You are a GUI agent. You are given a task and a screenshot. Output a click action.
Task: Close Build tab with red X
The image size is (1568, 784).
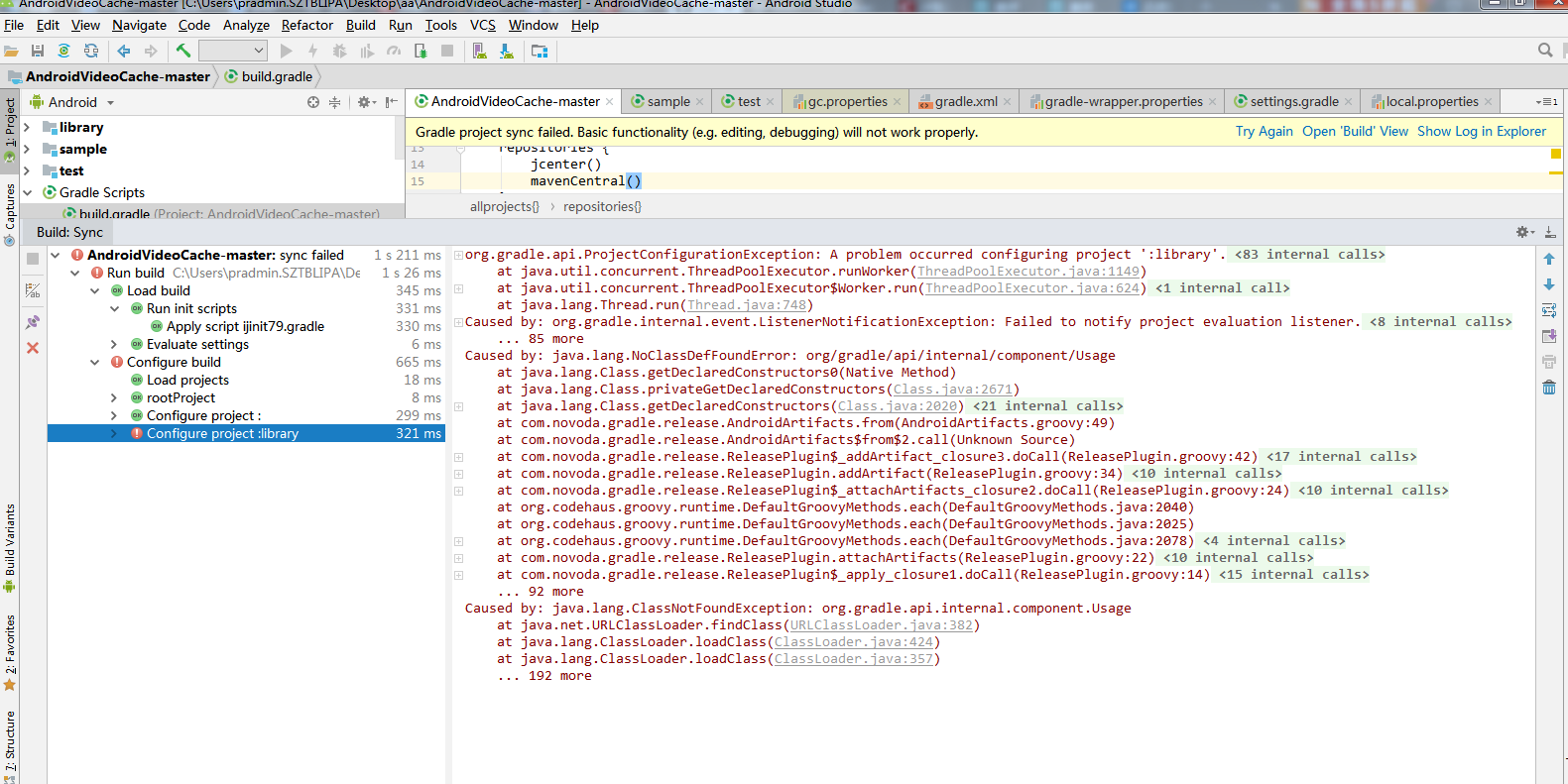(33, 348)
